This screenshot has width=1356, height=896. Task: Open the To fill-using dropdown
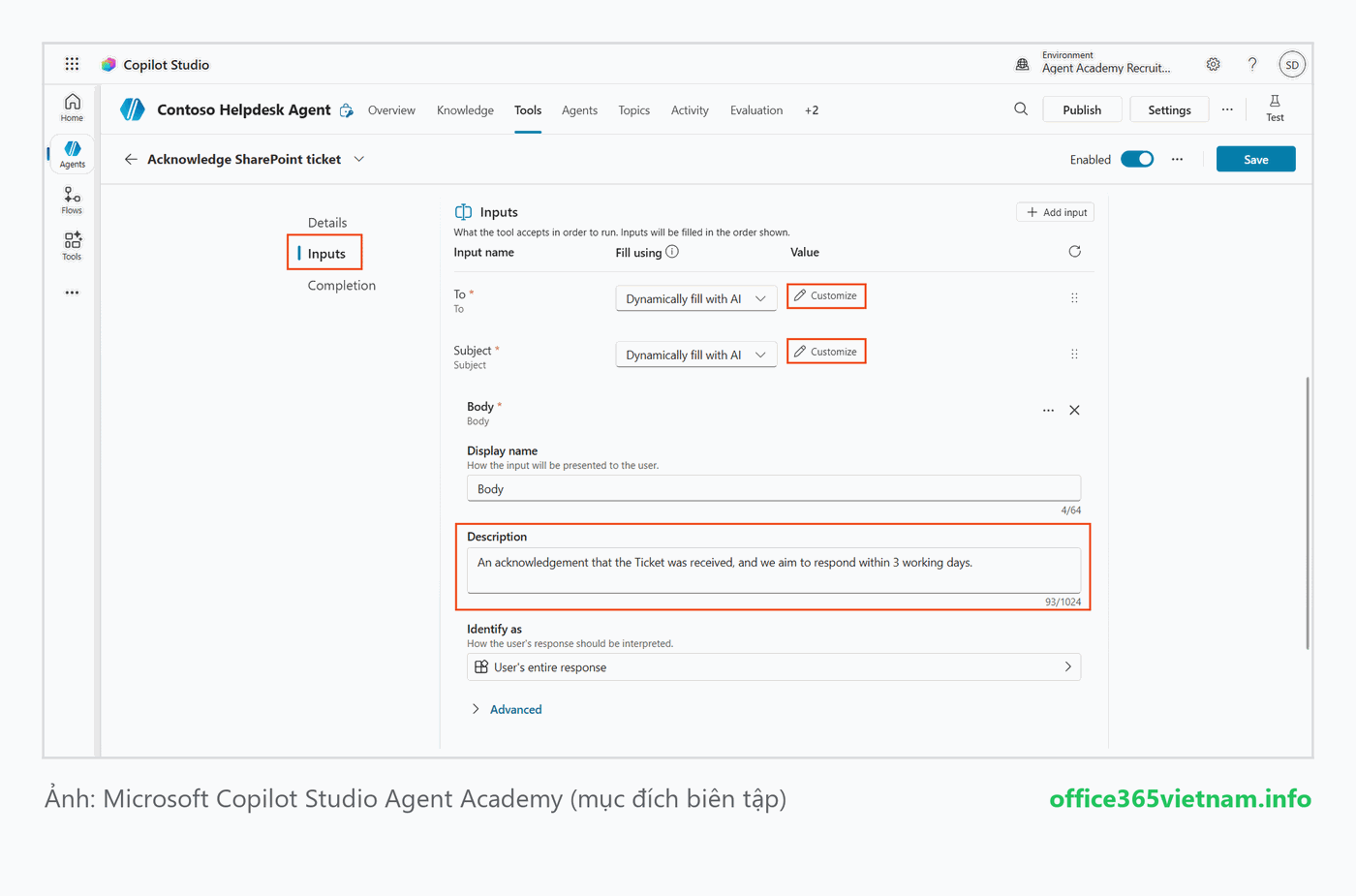[x=696, y=298]
